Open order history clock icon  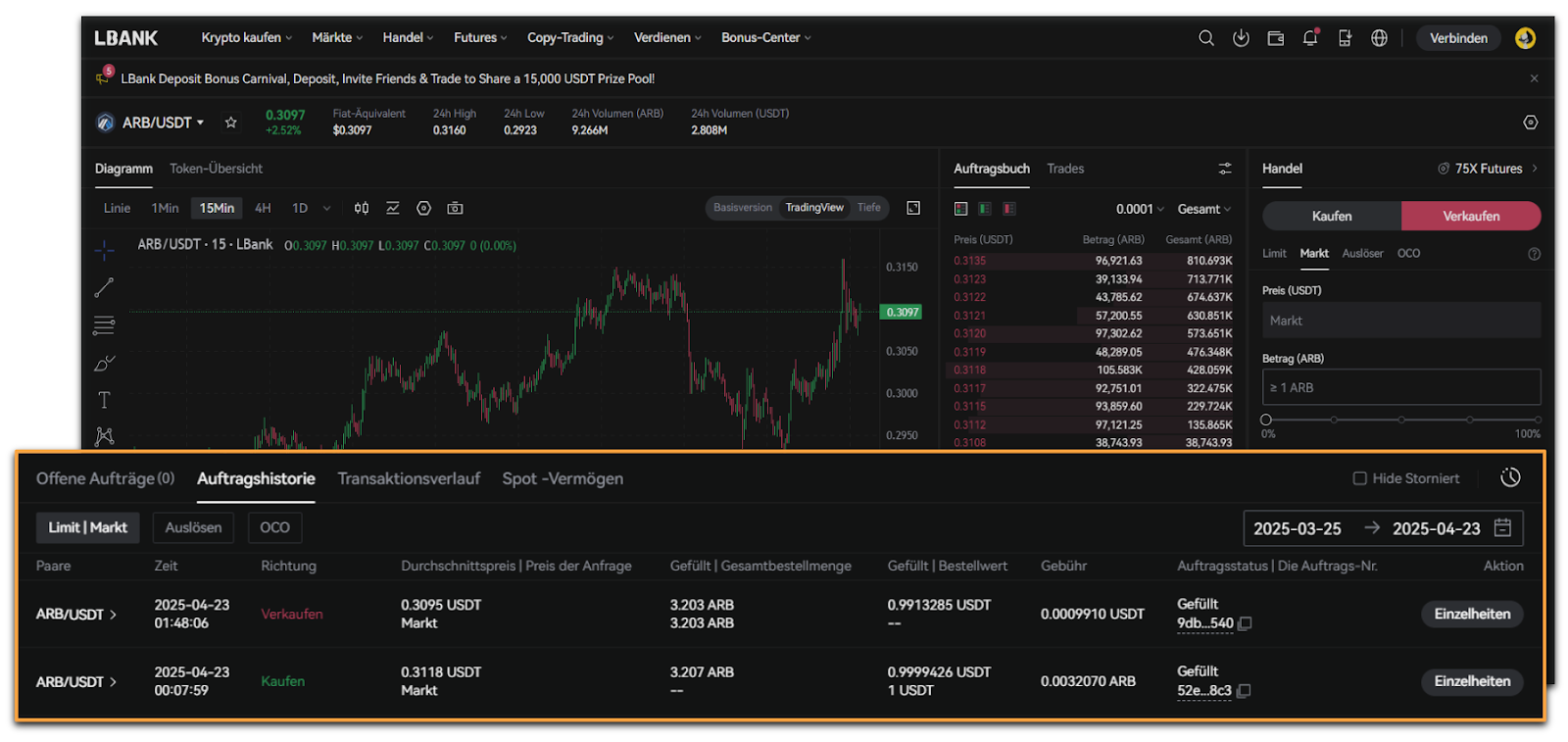1510,477
